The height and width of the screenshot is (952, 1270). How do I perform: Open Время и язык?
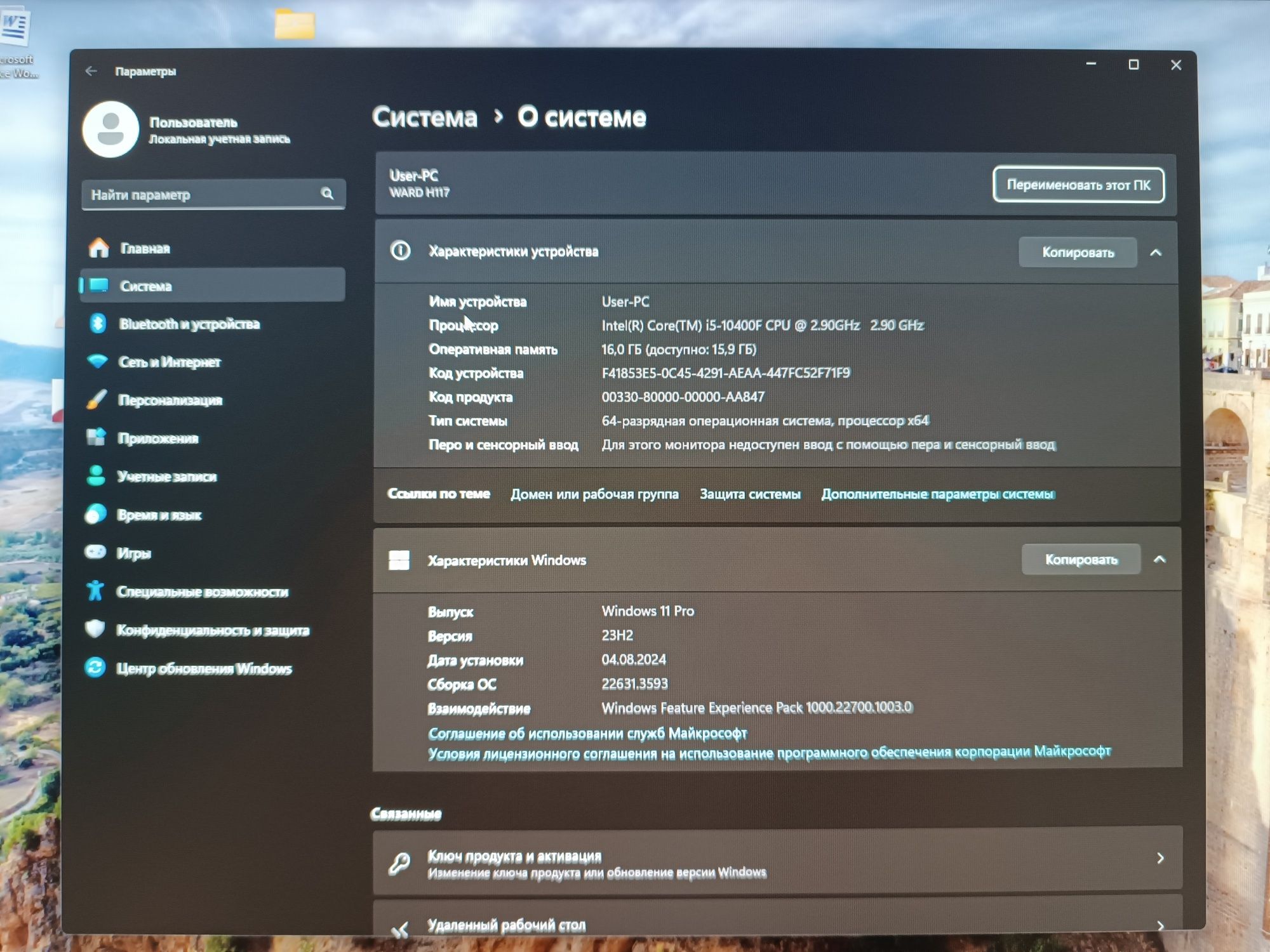[212, 514]
